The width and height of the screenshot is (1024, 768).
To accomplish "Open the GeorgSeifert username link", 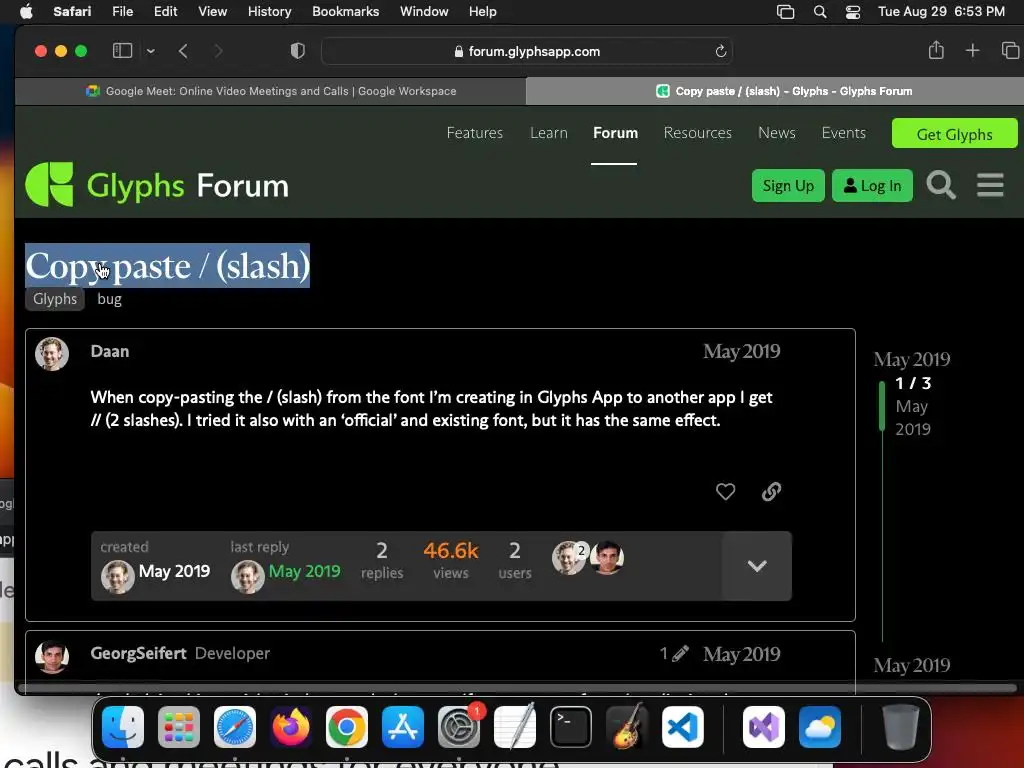I will tap(138, 653).
